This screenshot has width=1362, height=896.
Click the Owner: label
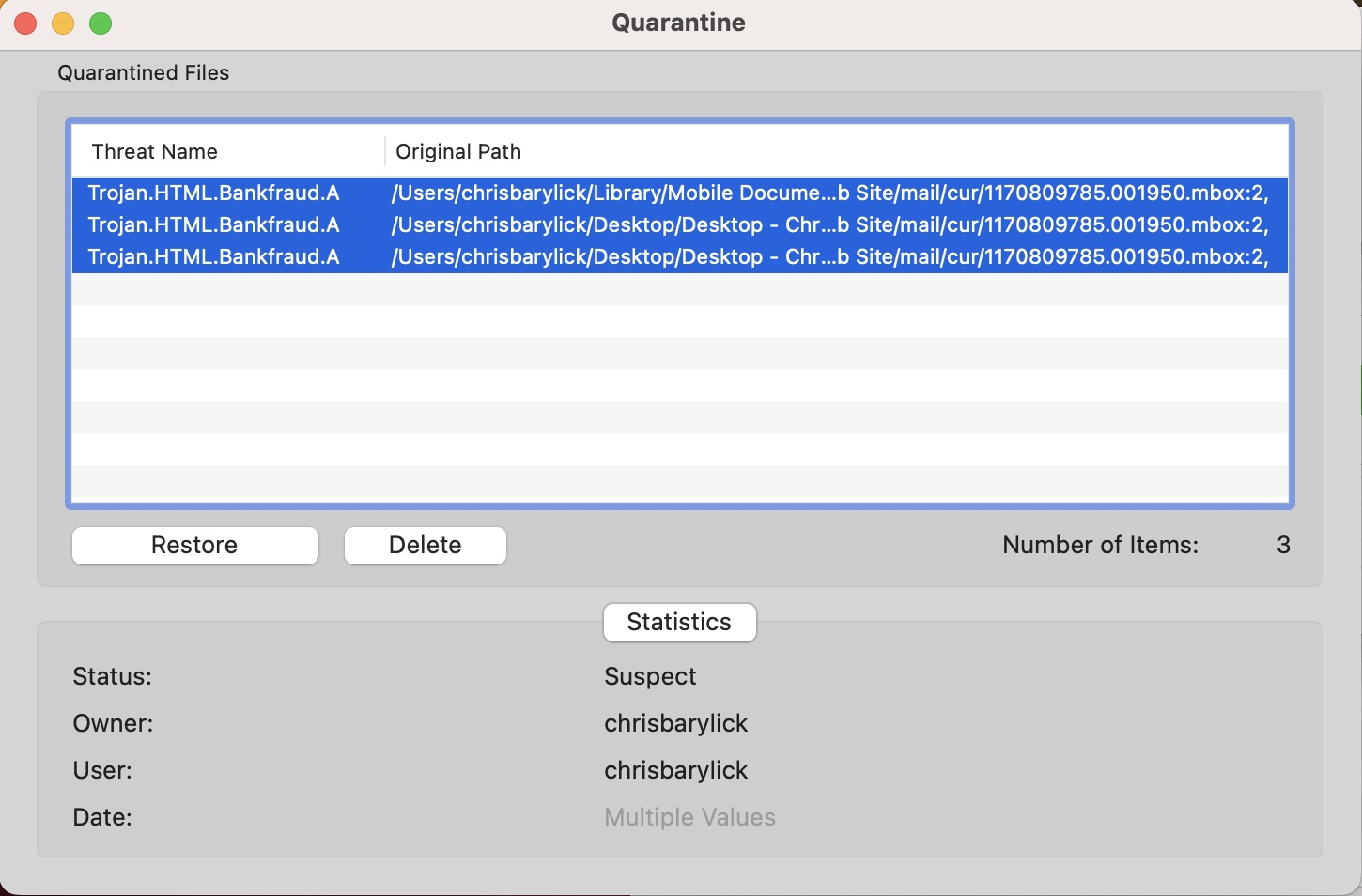[113, 724]
